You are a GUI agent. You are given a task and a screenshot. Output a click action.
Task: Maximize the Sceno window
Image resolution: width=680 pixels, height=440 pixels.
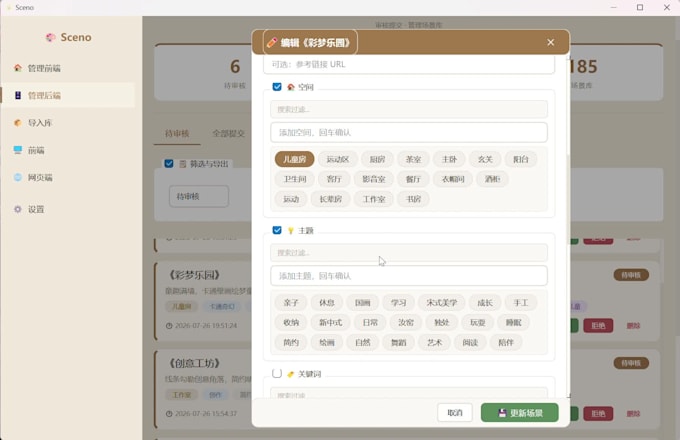pyautogui.click(x=640, y=7)
